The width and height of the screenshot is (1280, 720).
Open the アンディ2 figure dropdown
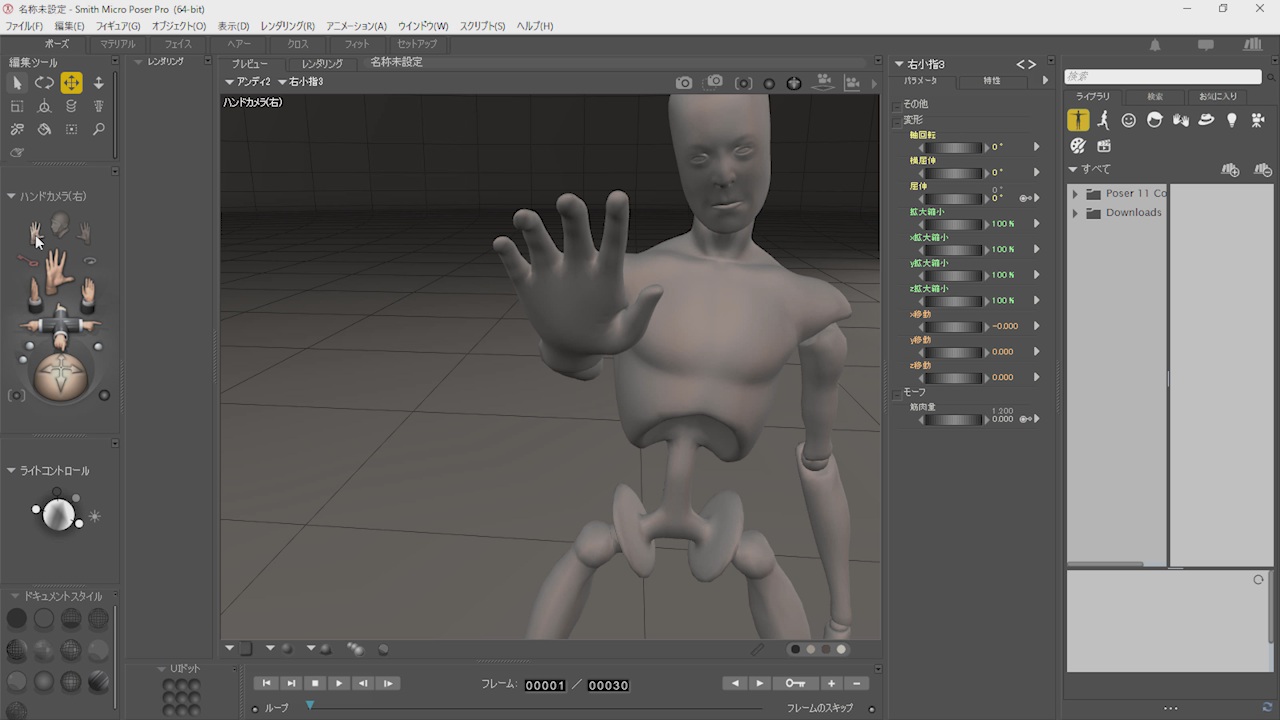[x=247, y=82]
